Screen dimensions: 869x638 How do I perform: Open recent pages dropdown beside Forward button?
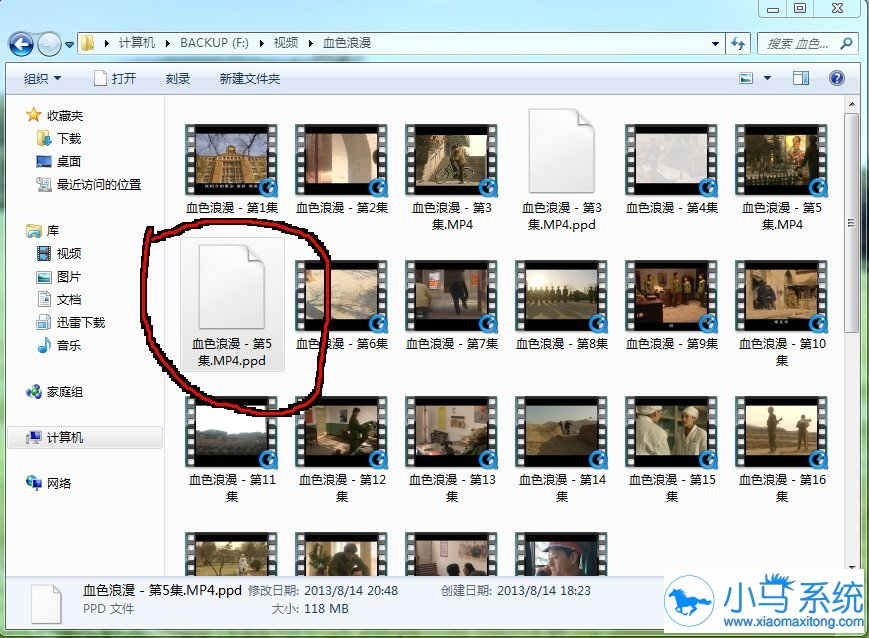point(69,44)
